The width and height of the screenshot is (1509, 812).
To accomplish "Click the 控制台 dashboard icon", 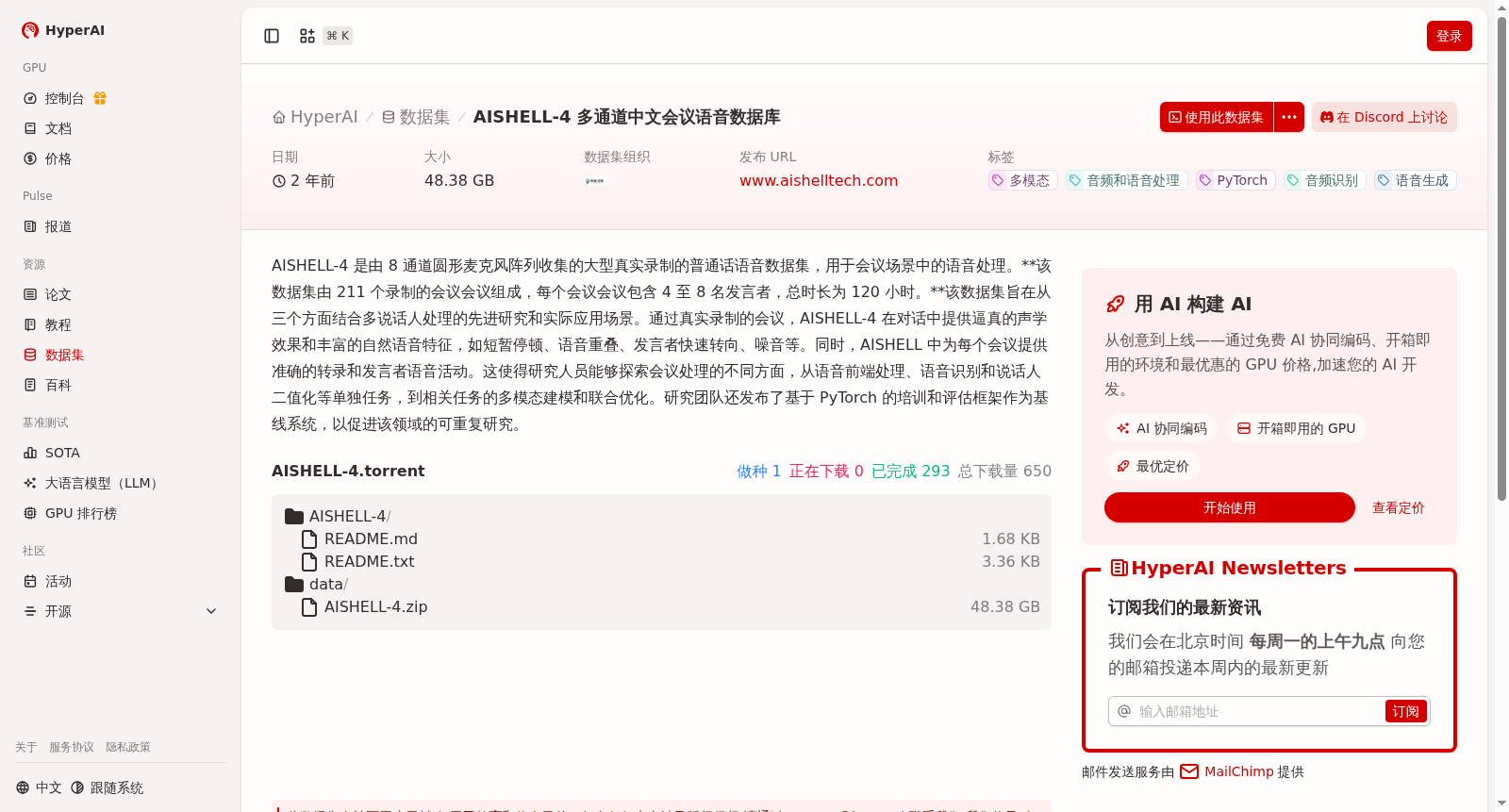I will [x=30, y=98].
